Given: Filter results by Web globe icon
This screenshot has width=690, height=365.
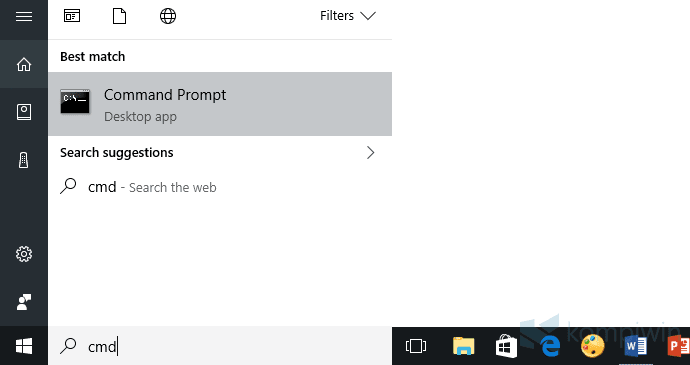Looking at the screenshot, I should coord(168,16).
